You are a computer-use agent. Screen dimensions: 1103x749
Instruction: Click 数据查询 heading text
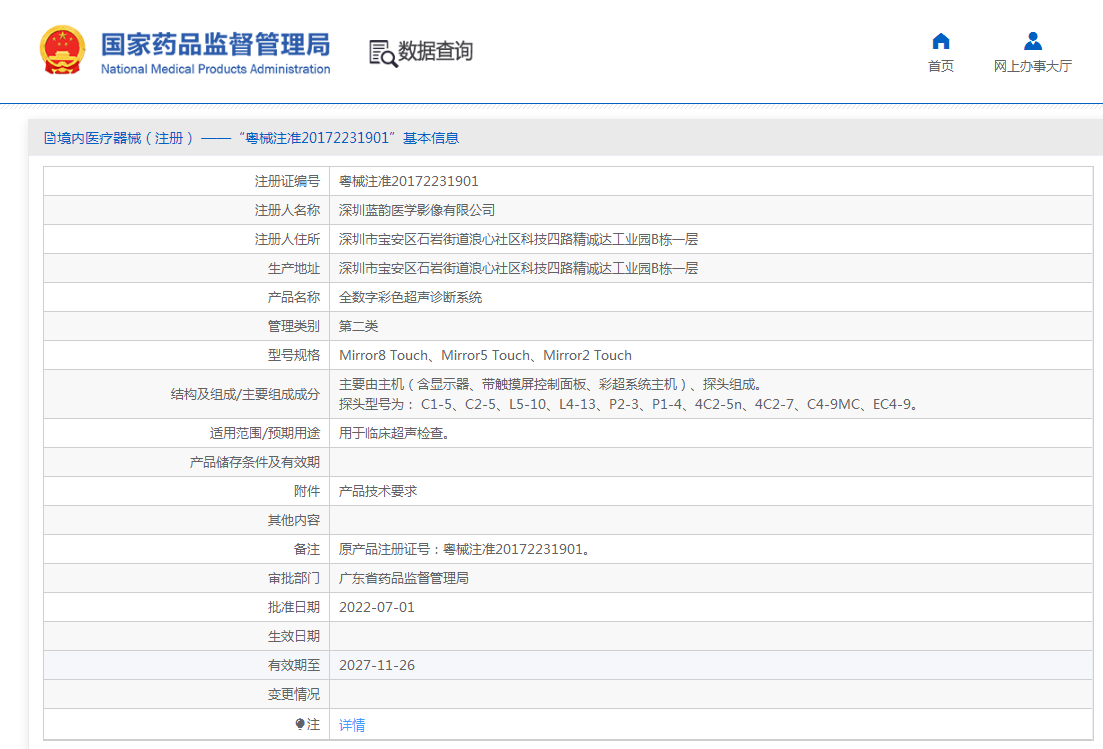(x=435, y=51)
